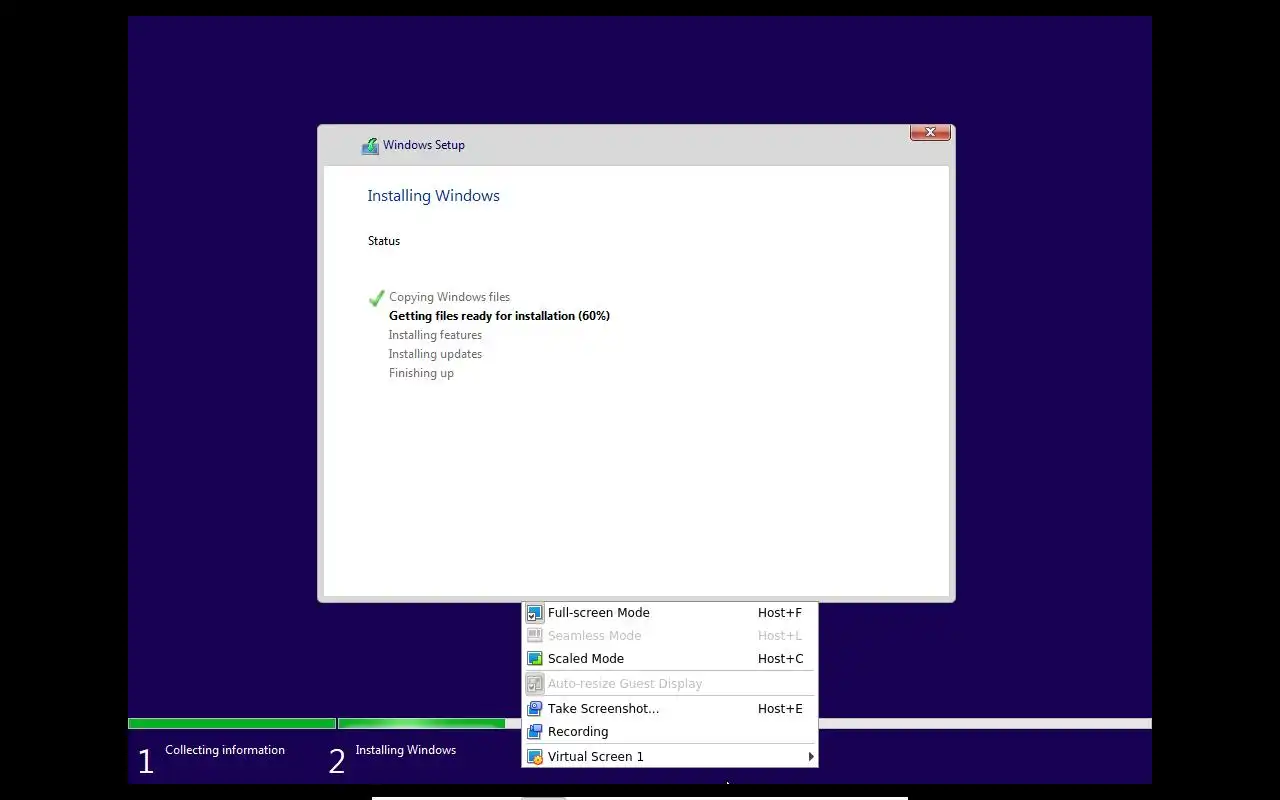The height and width of the screenshot is (800, 1280).
Task: Click the disabled Auto-resize Guest Display entry
Action: pos(670,684)
